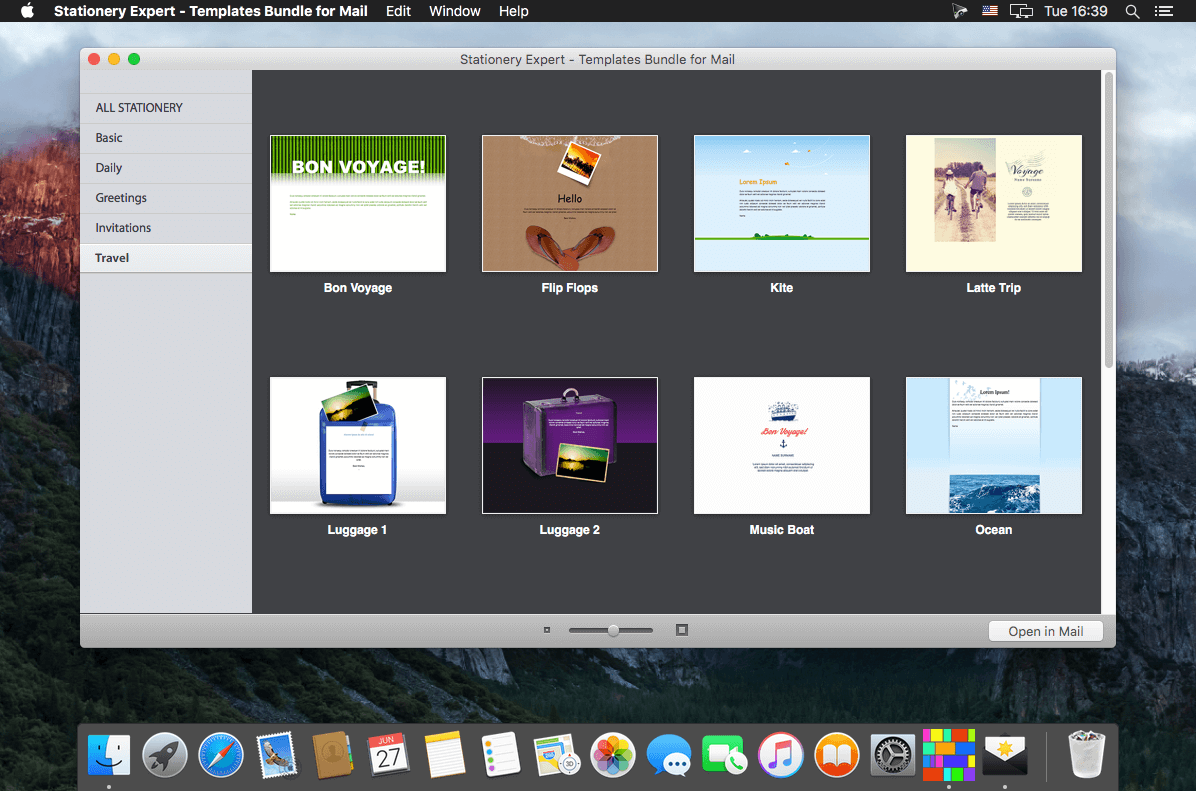Launch Launchpad rocket icon in Dock

[x=165, y=755]
